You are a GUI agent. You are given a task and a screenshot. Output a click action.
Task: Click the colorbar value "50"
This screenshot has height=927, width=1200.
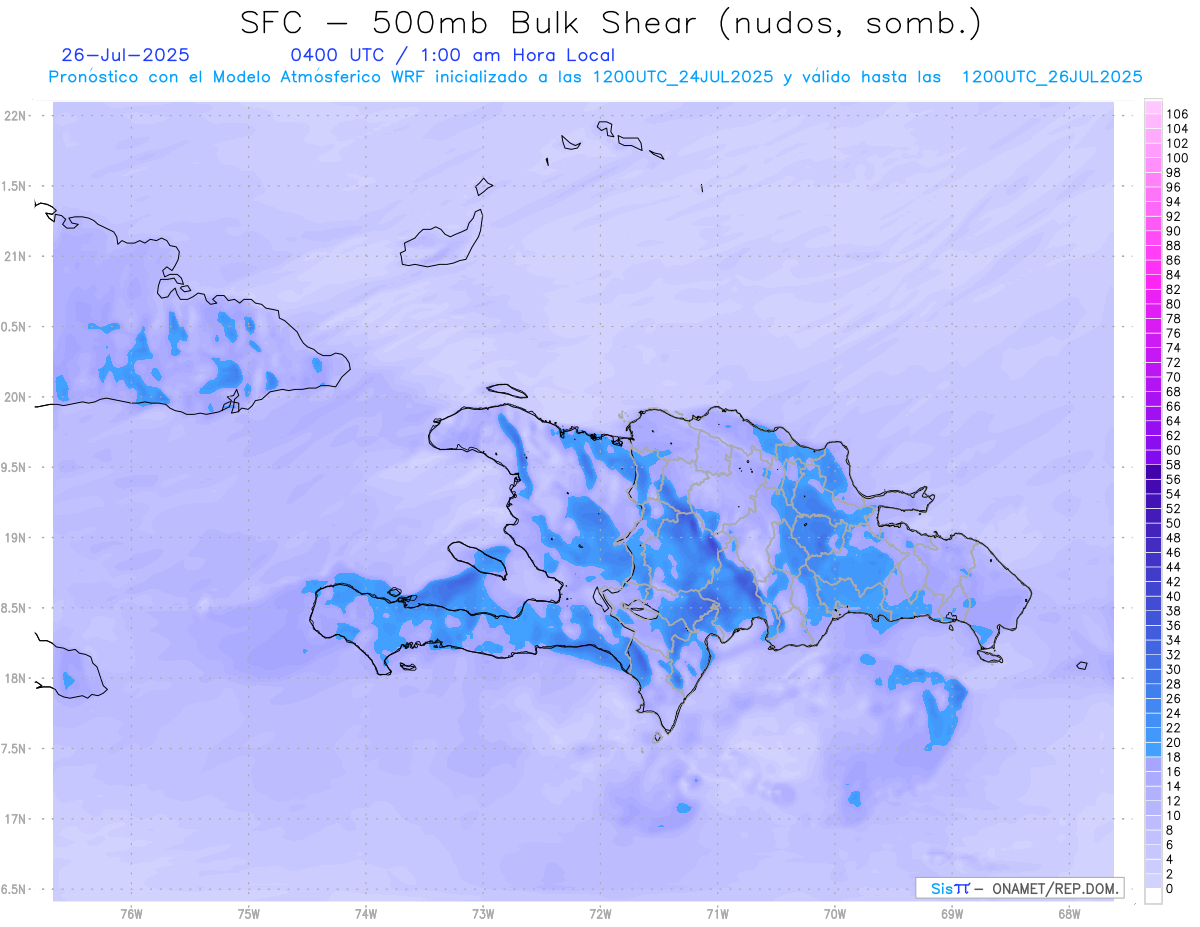click(1173, 523)
